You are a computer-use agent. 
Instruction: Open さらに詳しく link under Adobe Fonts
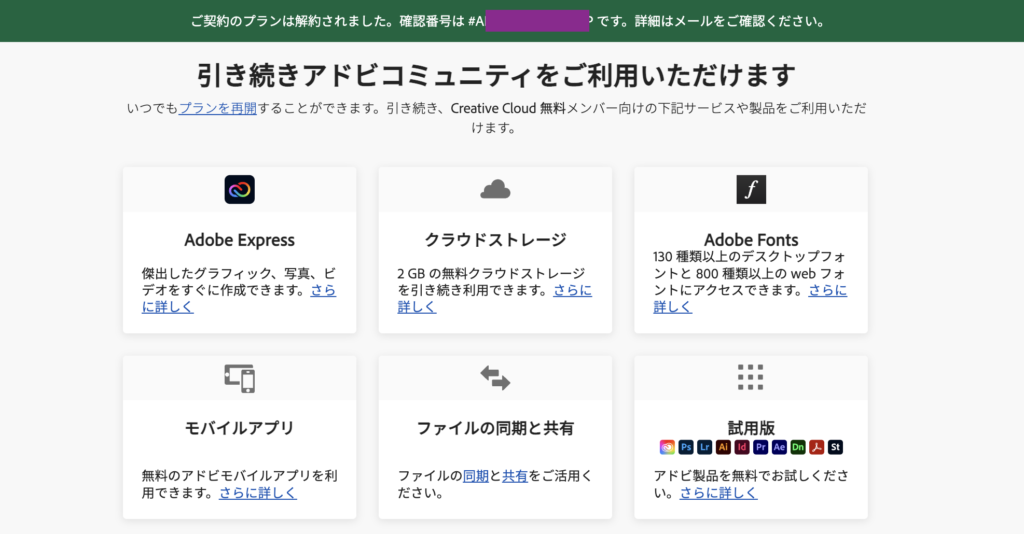pyautogui.click(x=827, y=290)
